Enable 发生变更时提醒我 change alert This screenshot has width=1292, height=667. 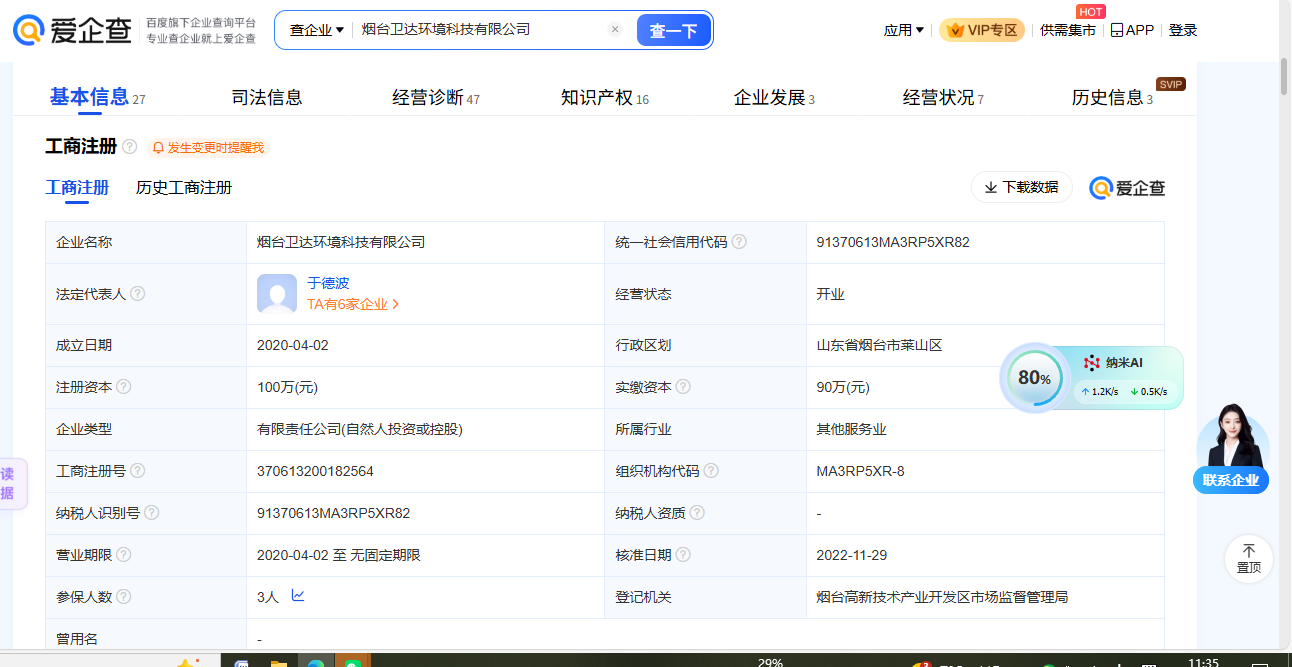point(209,148)
